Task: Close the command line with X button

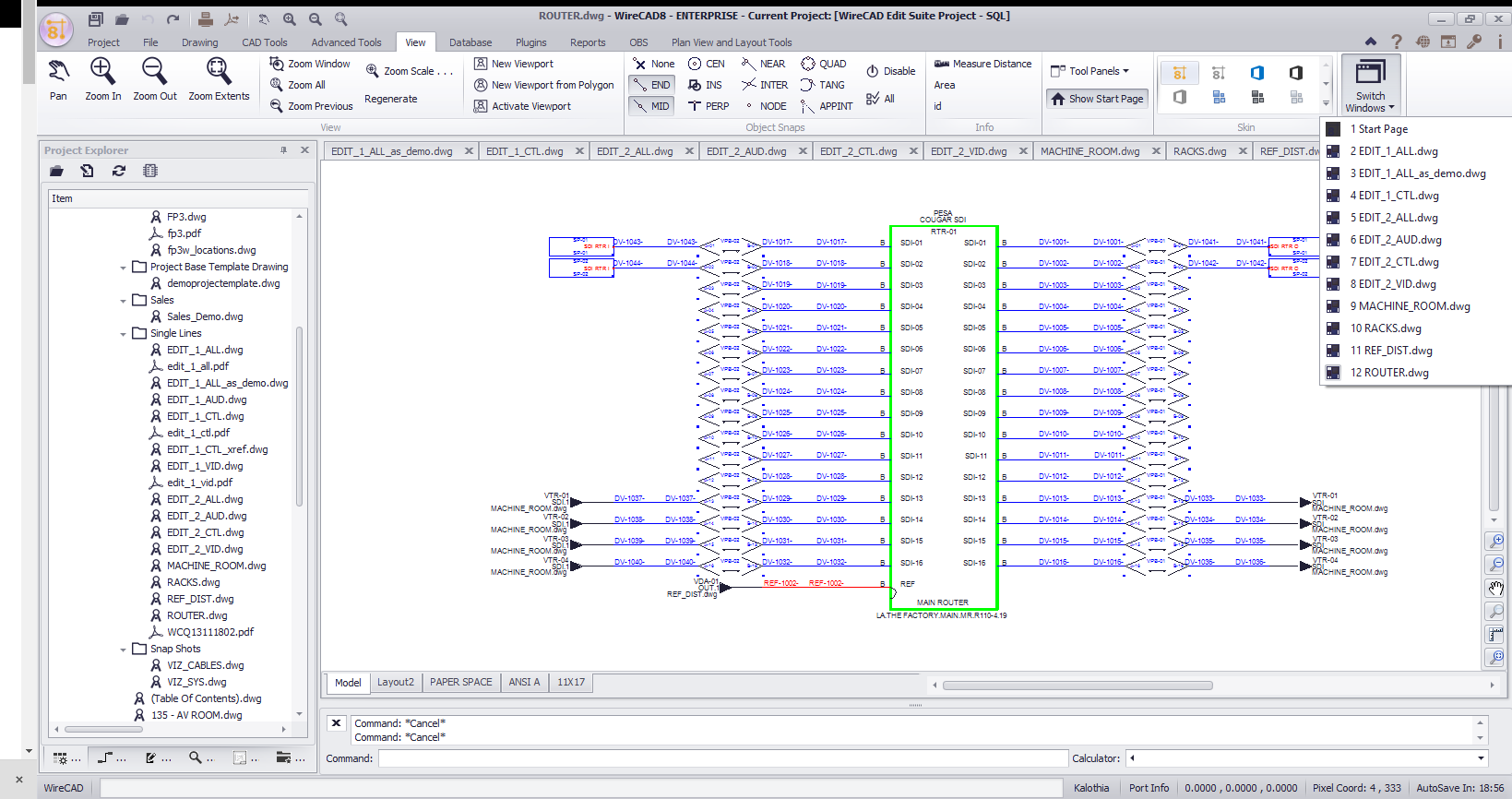Action: (337, 723)
